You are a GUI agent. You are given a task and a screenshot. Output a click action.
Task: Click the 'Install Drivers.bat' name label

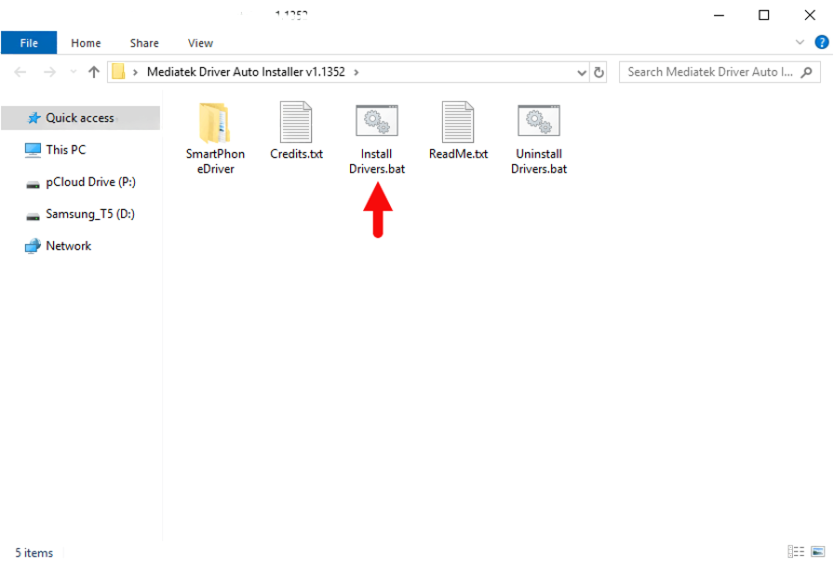(377, 161)
